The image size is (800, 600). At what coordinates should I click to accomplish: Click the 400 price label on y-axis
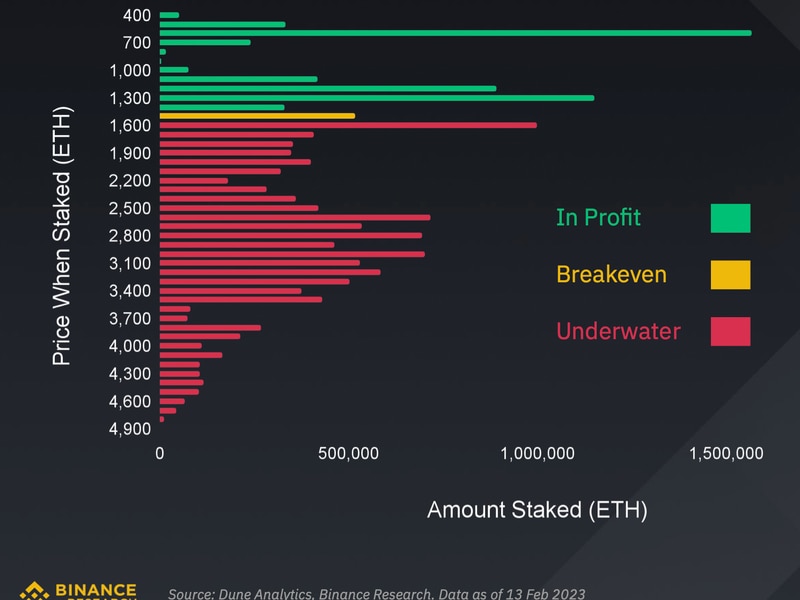tap(137, 16)
